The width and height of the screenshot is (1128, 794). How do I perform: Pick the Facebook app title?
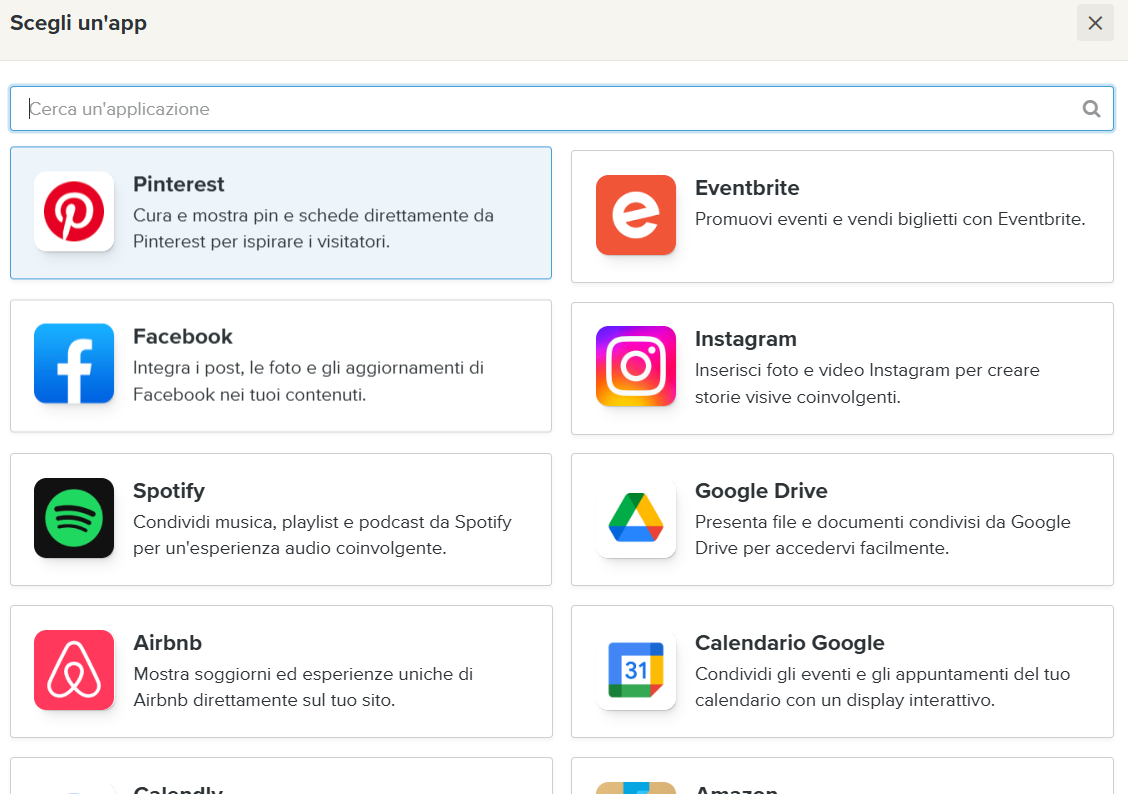tap(183, 337)
